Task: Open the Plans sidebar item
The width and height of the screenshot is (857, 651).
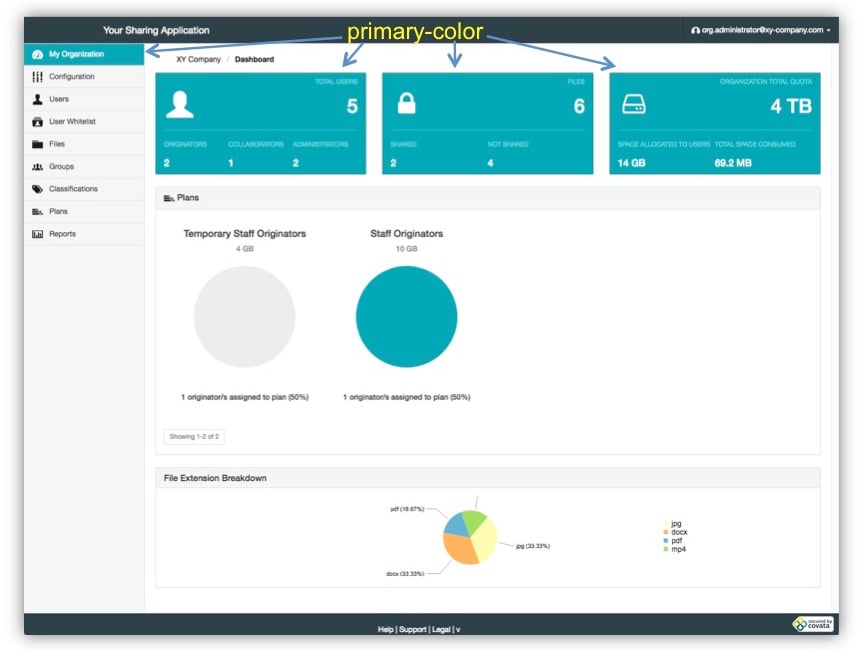Action: coord(84,211)
